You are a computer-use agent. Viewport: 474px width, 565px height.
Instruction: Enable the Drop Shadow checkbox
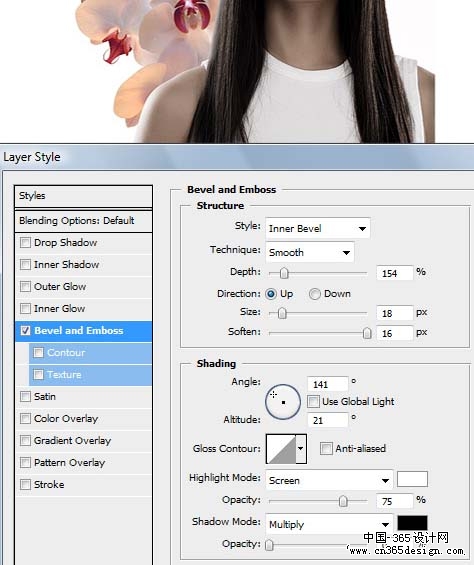tap(25, 243)
